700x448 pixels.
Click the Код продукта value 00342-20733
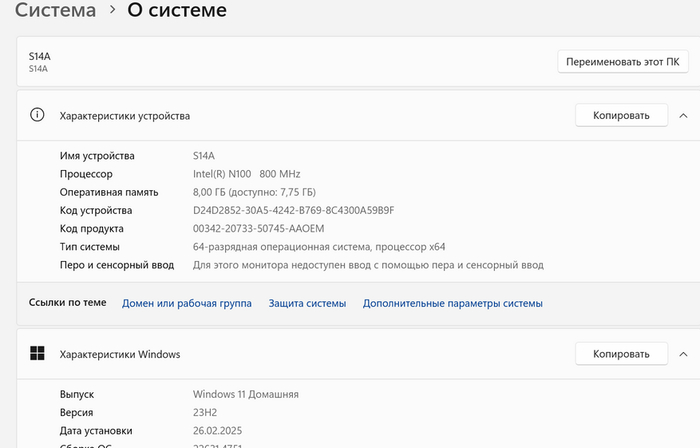(x=258, y=228)
